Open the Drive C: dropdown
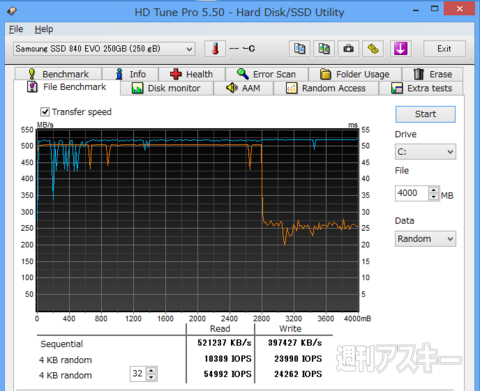Screen dimensions: 480x391 tap(425, 152)
